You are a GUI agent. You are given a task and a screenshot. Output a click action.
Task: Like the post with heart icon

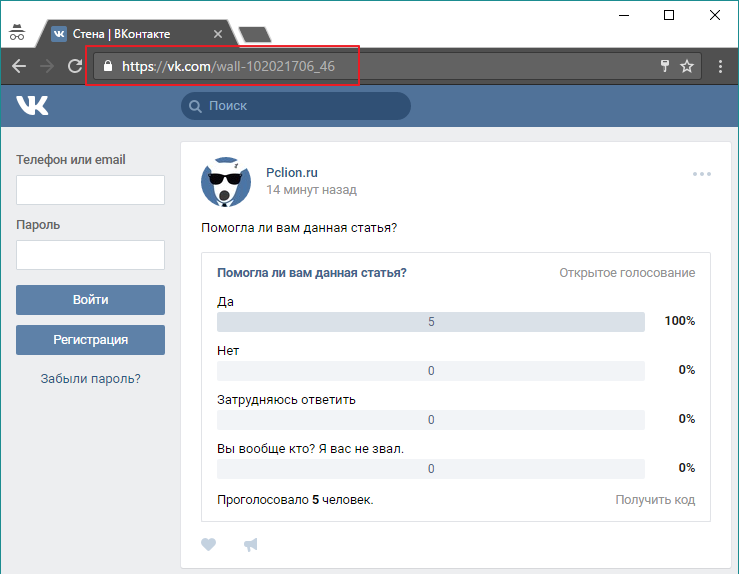tap(209, 545)
